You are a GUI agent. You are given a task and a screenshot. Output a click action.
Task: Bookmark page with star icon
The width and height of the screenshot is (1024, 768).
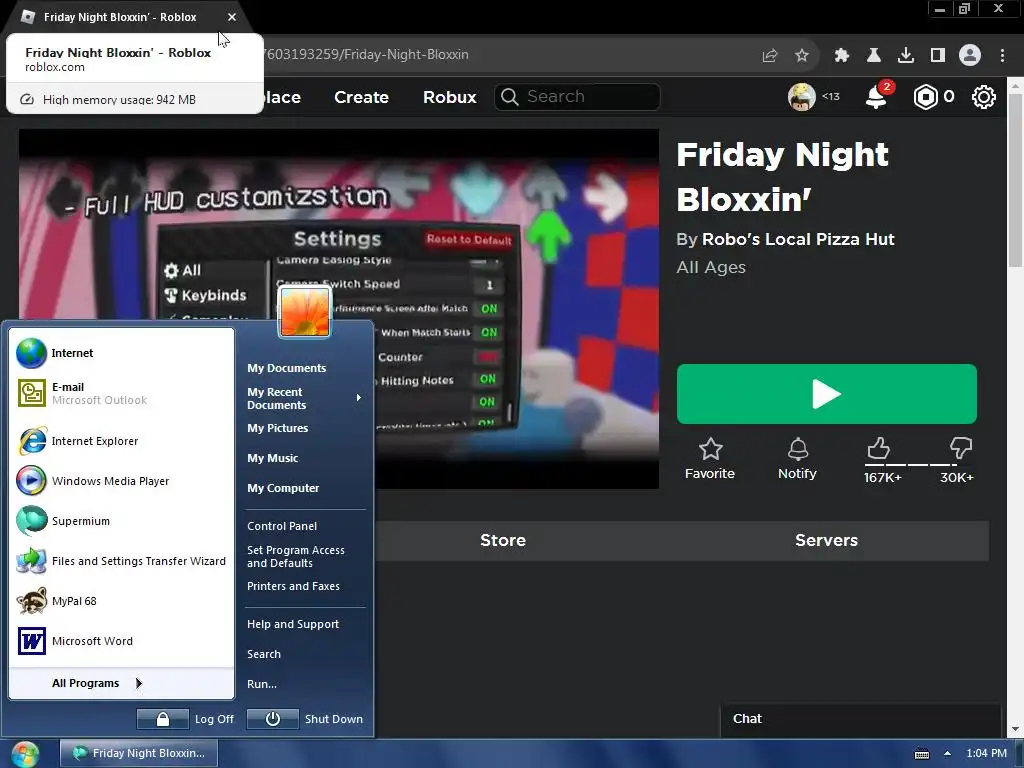point(802,56)
